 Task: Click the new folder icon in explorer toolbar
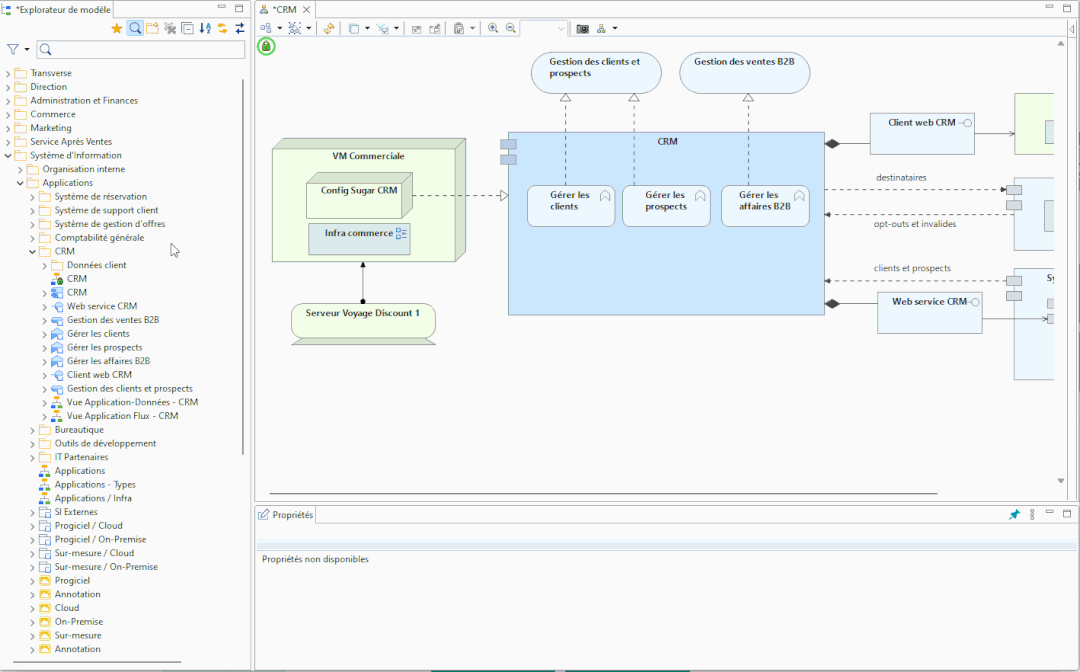pyautogui.click(x=152, y=28)
